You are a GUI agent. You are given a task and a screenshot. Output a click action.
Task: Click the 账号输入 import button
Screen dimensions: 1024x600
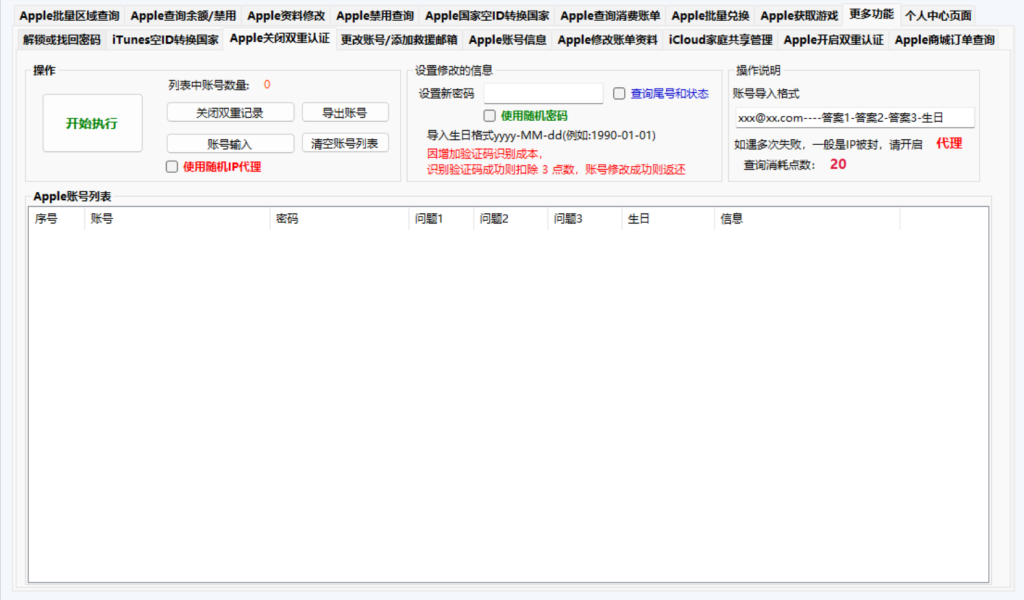pyautogui.click(x=230, y=144)
